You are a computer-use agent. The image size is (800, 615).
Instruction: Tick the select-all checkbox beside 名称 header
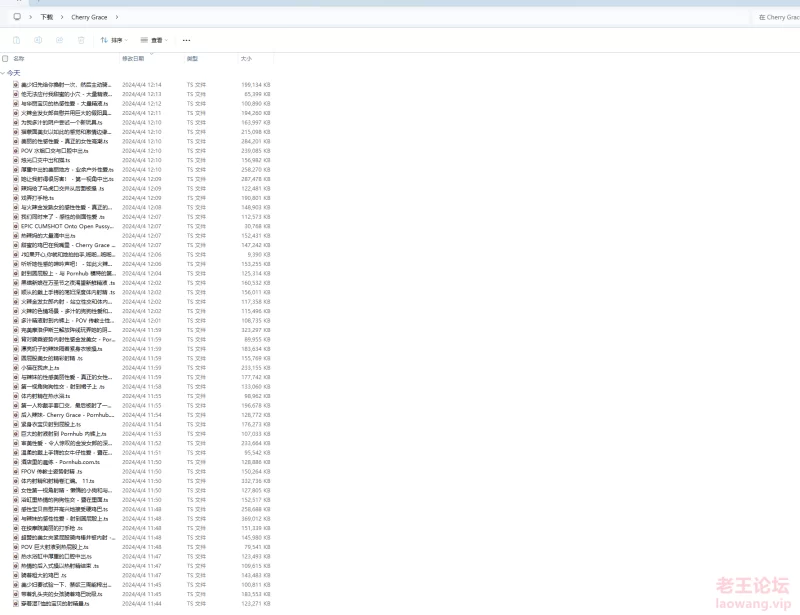(5, 59)
